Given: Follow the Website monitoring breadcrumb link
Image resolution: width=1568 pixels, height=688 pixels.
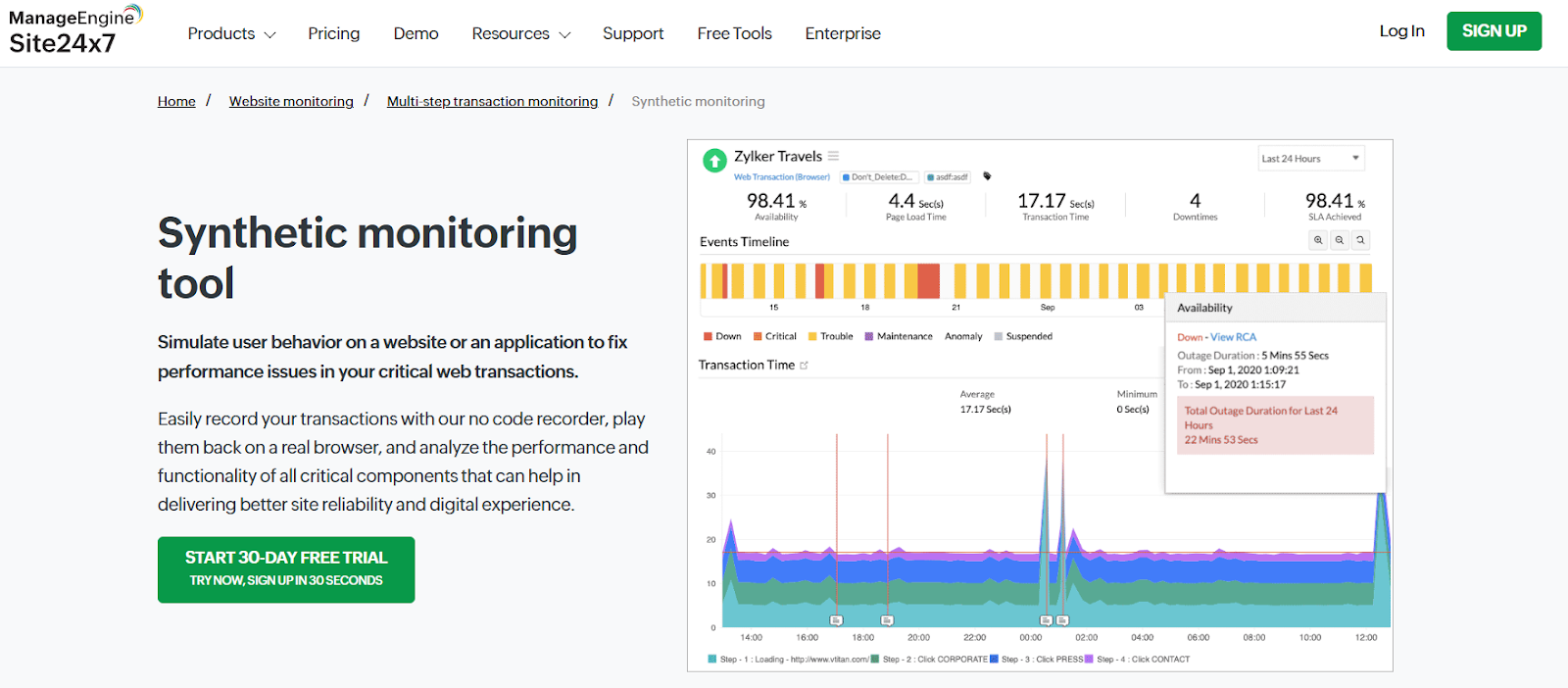Looking at the screenshot, I should click(x=291, y=101).
